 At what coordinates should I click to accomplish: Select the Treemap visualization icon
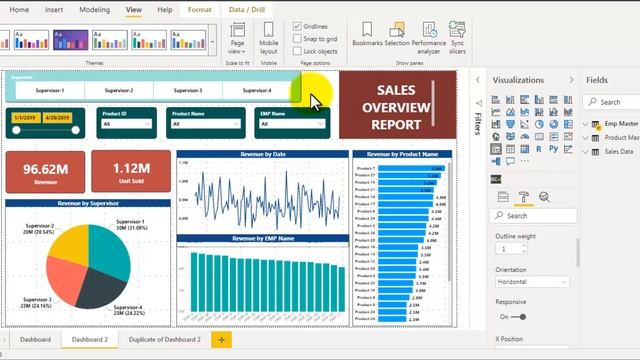[x=568, y=124]
